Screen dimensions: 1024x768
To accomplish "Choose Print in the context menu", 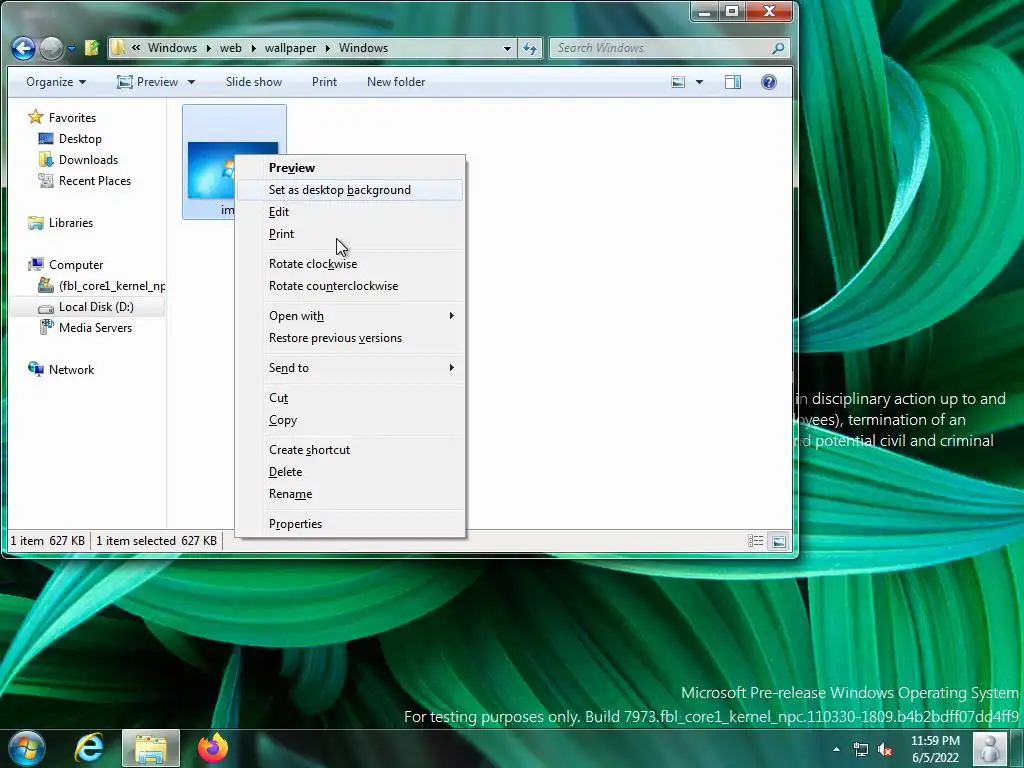I will pos(350,234).
